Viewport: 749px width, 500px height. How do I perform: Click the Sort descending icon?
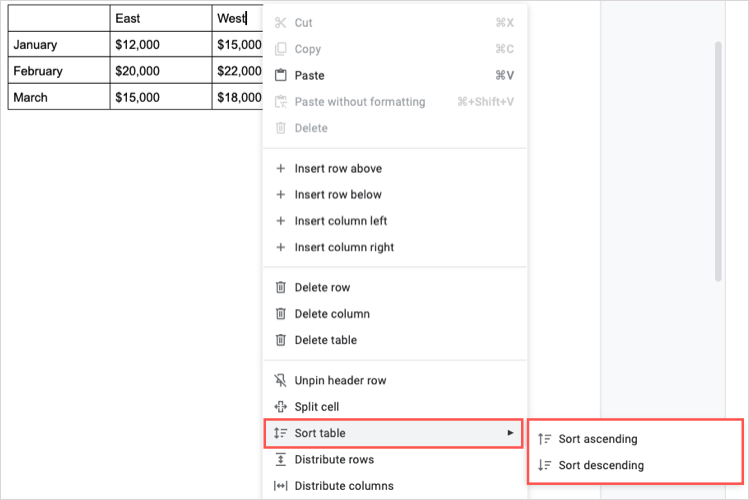544,465
